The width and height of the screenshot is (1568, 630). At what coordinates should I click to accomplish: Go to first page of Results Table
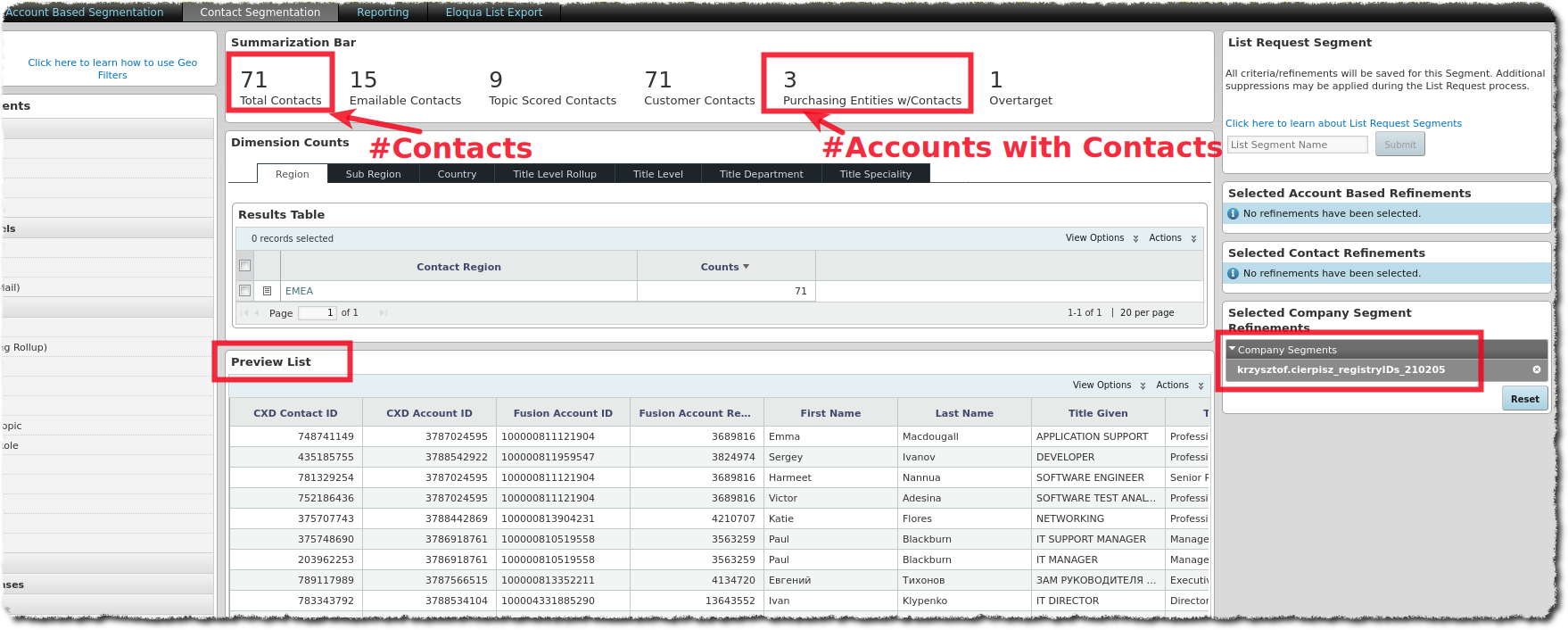point(244,313)
